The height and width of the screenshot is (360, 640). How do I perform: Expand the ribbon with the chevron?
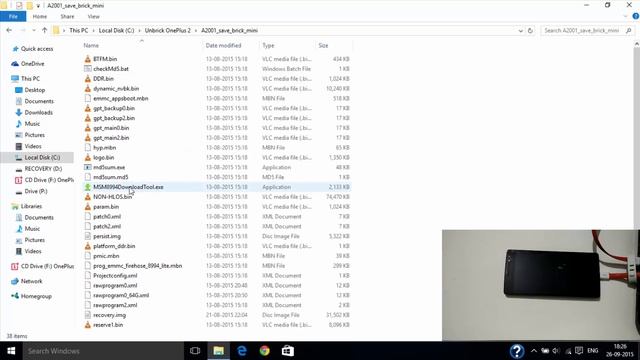[625, 16]
